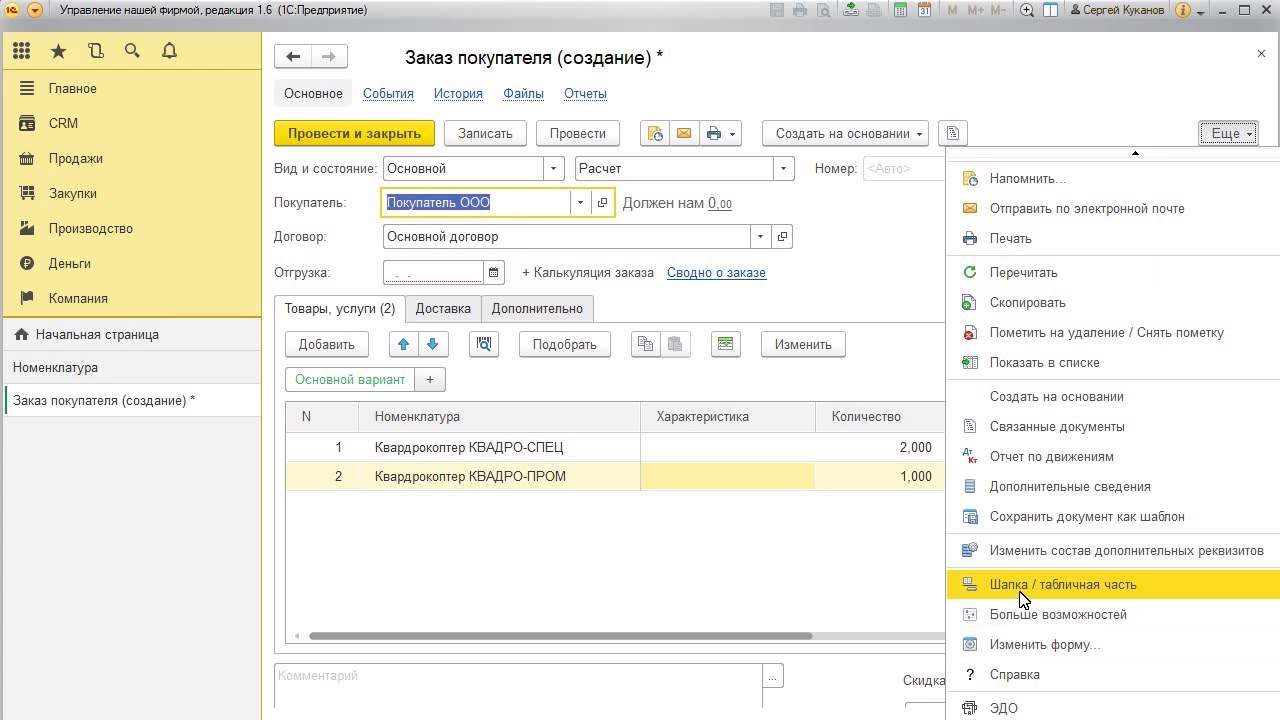Open the calendar picker for Отгрузка

coord(493,272)
